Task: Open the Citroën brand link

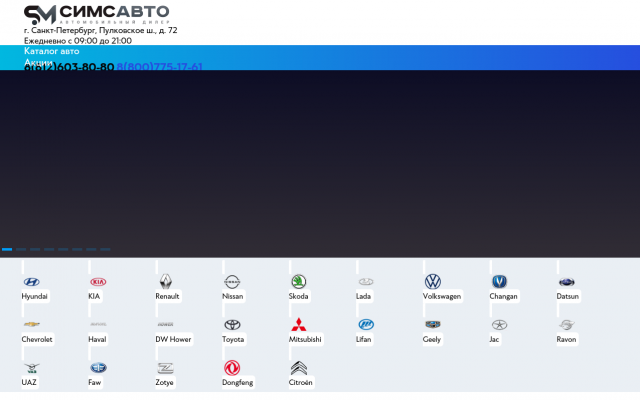Action: point(301,382)
